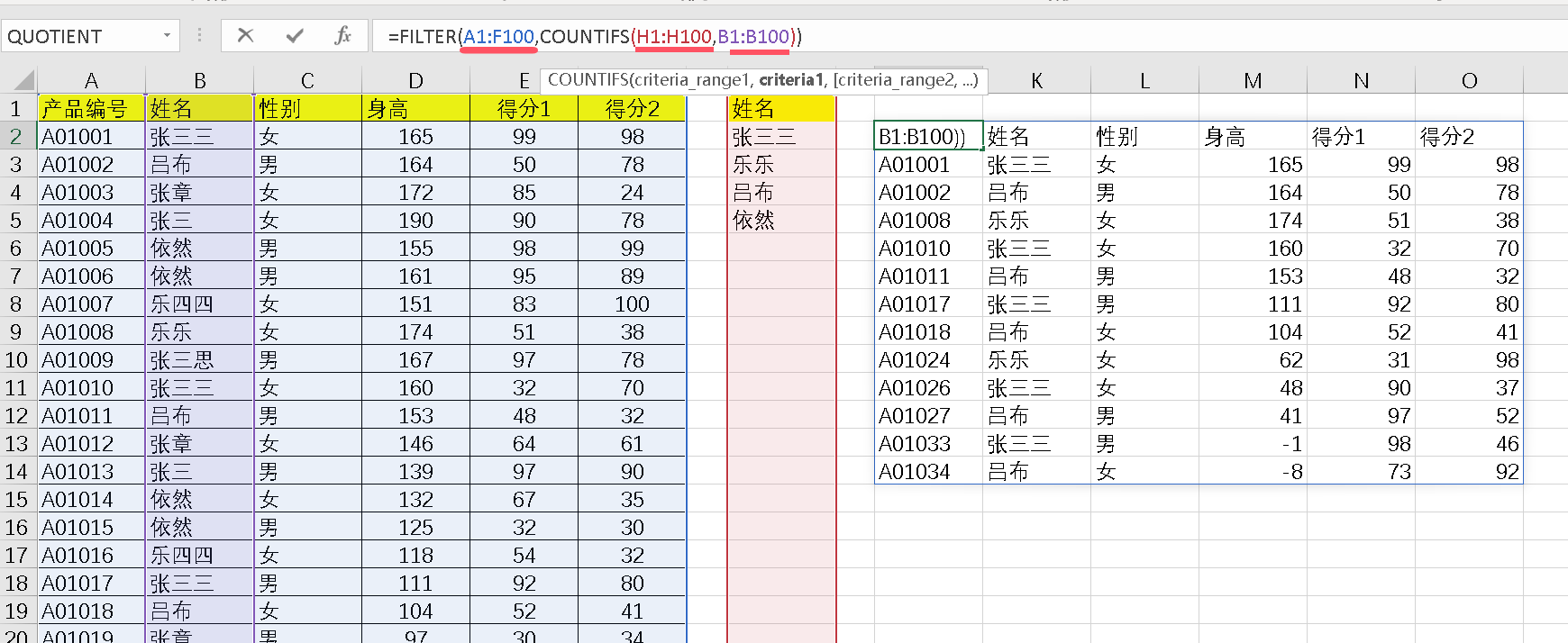This screenshot has height=643, width=1568.
Task: Select column O header
Action: tap(1469, 80)
